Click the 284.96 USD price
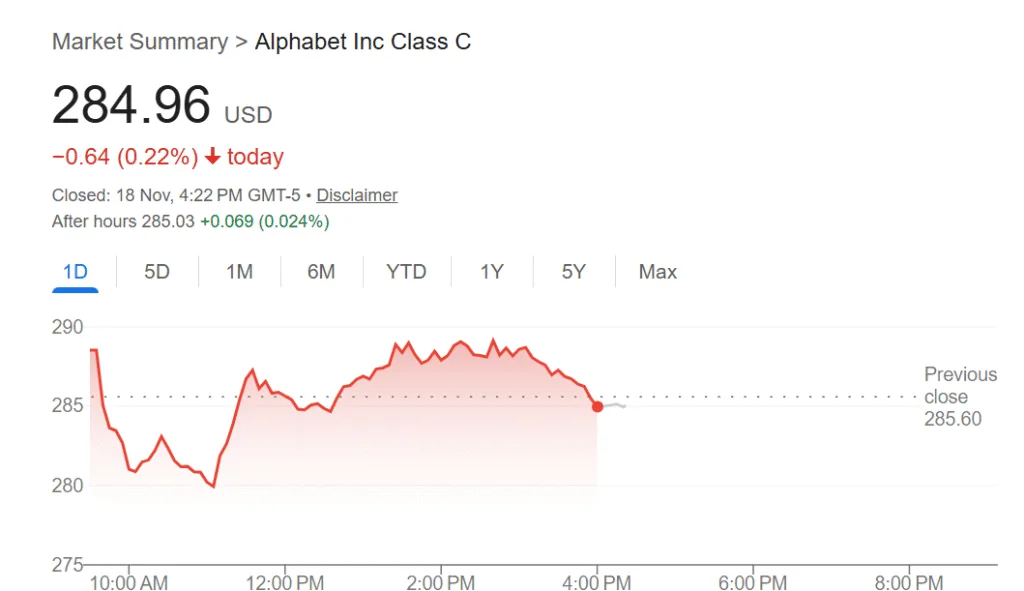1024x591 pixels. (161, 106)
